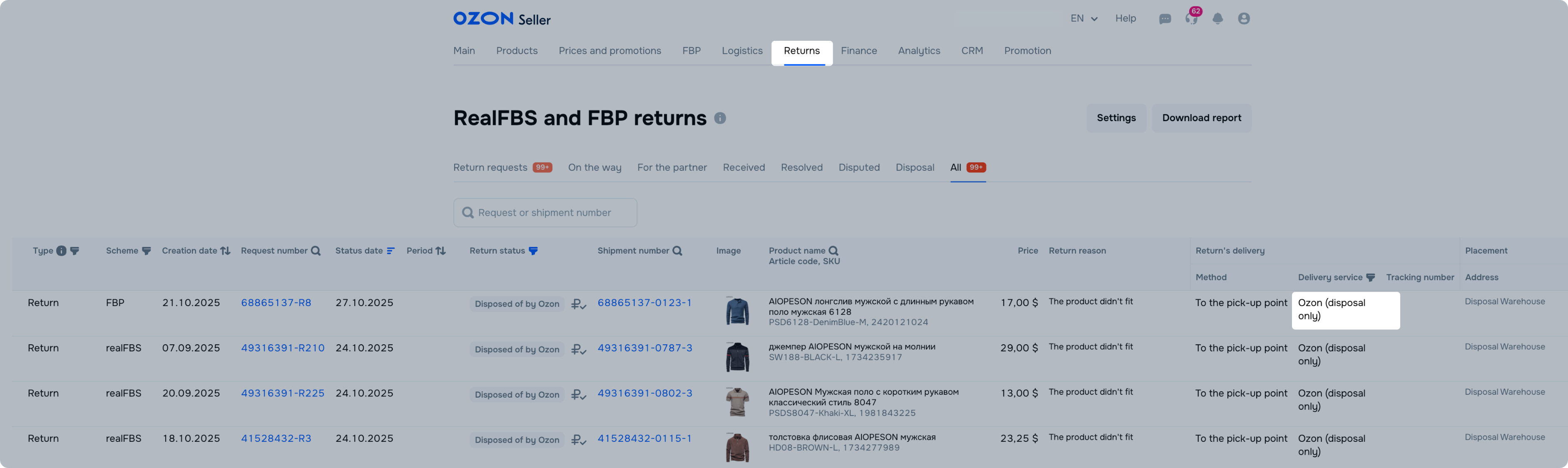The height and width of the screenshot is (468, 1568).
Task: Open the user account profile icon
Action: (1244, 19)
